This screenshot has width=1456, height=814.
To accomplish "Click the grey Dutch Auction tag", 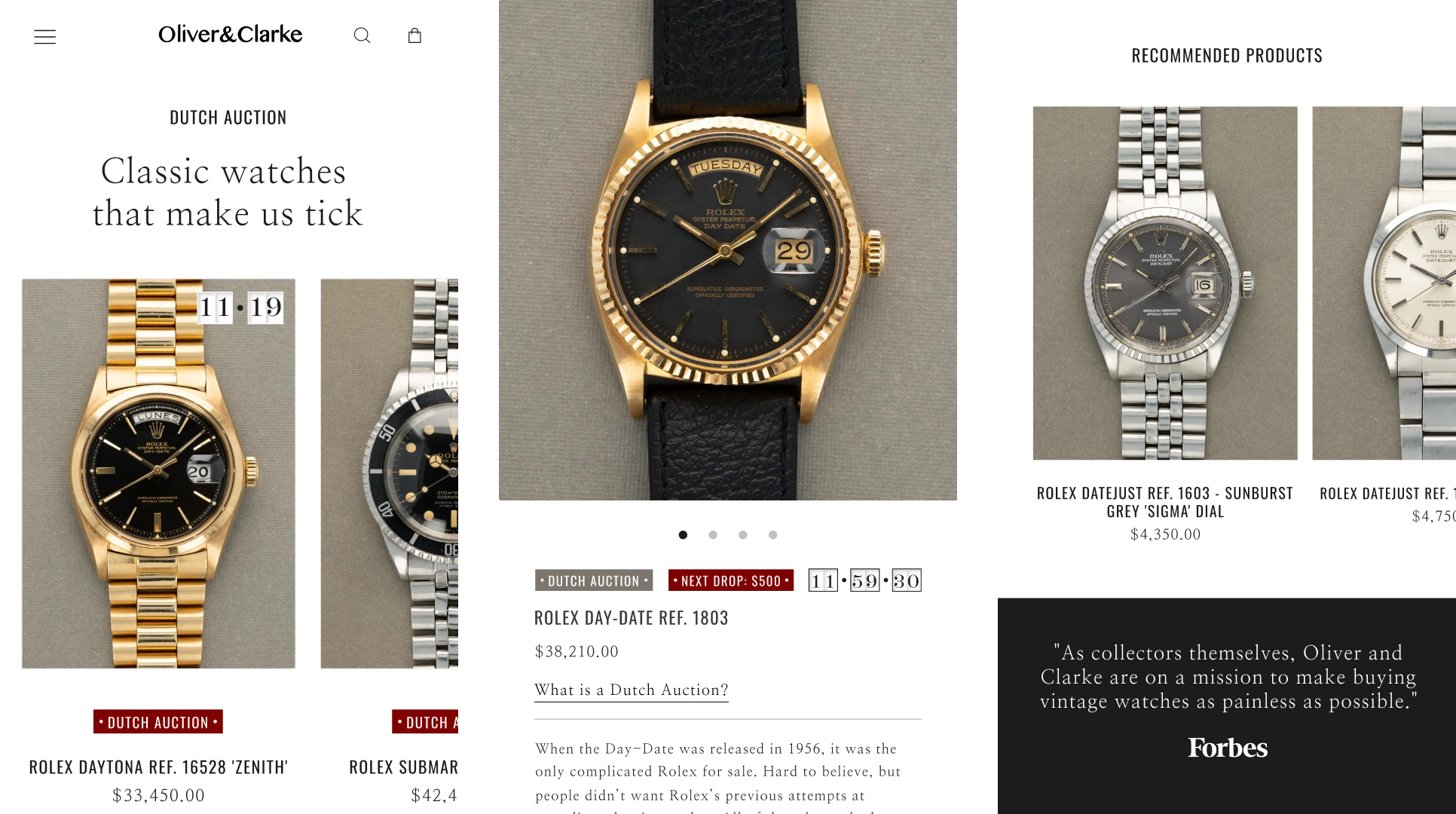I will click(594, 580).
